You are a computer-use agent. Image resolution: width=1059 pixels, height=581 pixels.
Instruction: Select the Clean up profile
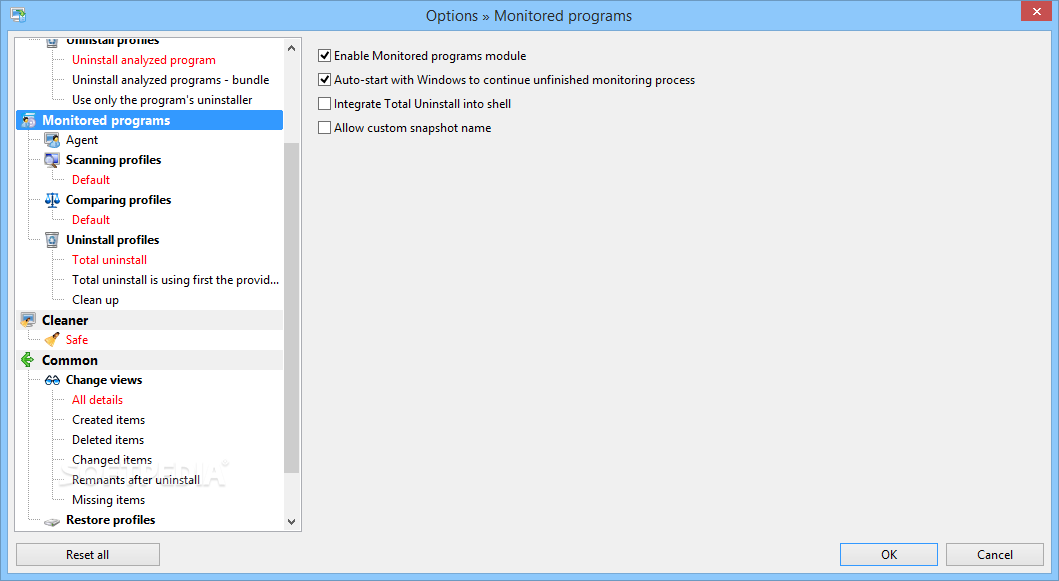95,300
